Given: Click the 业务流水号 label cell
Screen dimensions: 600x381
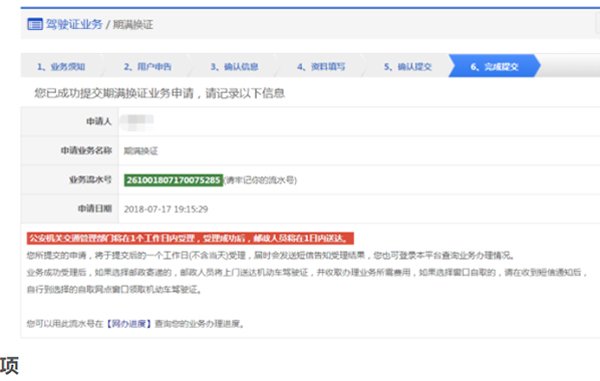Looking at the screenshot, I should [x=70, y=180].
